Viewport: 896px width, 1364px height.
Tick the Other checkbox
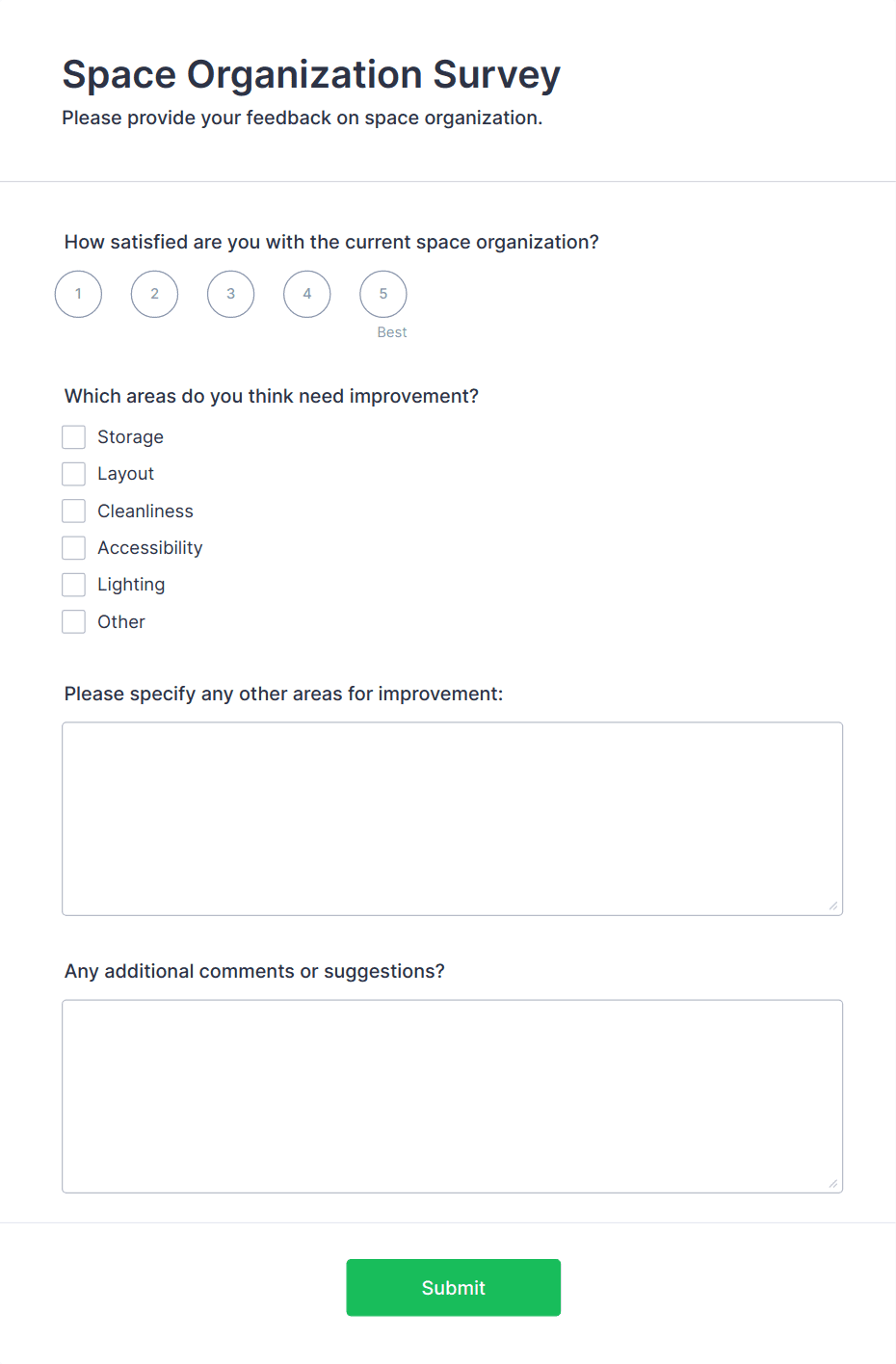[73, 621]
